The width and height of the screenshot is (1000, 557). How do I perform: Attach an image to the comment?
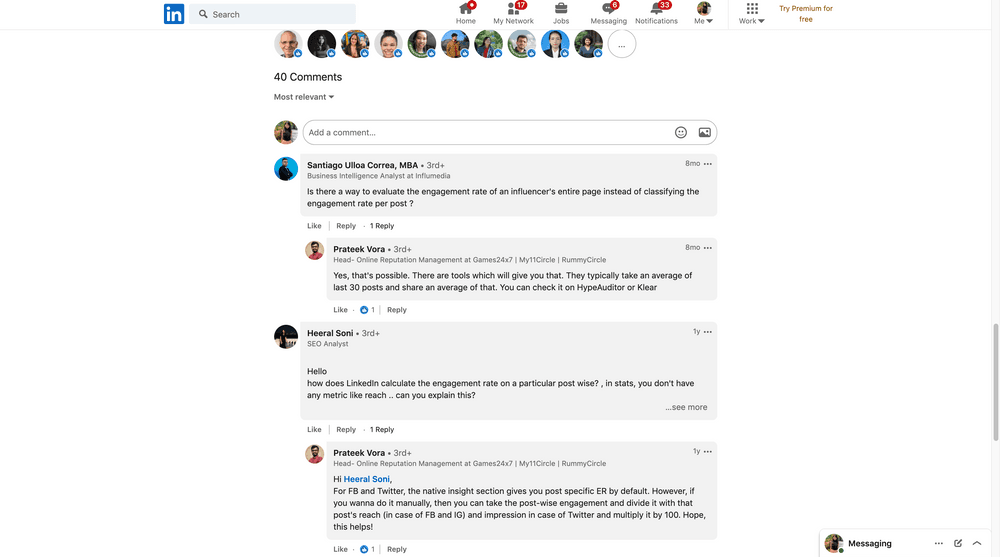[x=705, y=132]
